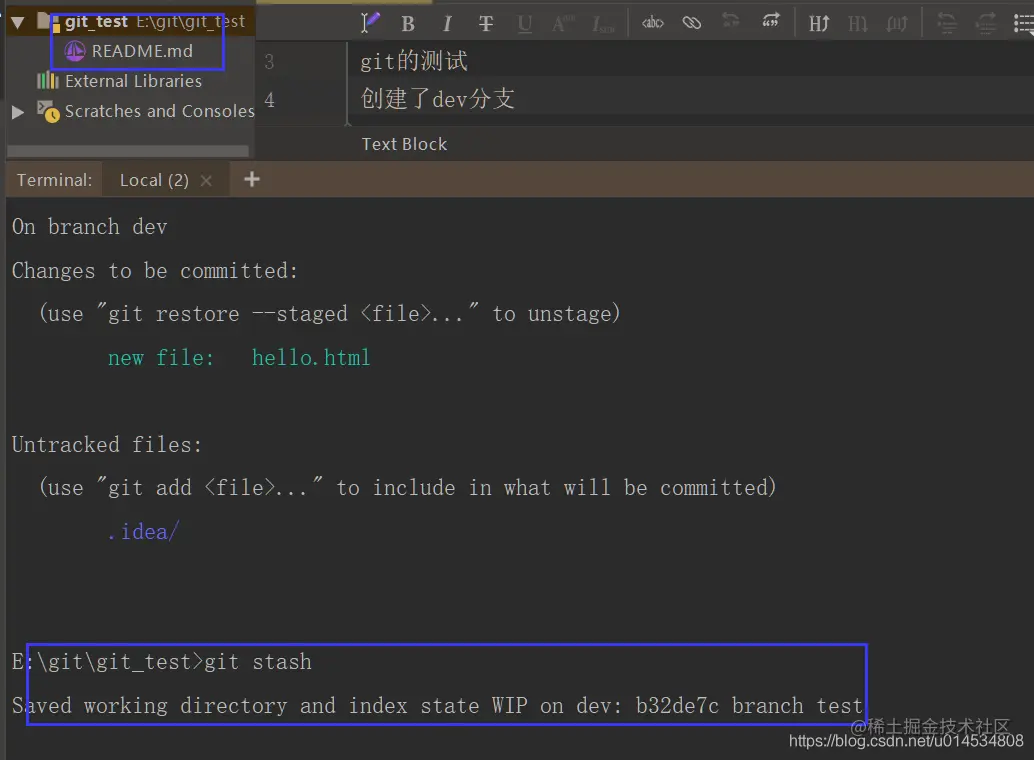
Task: Select Scratches and Consoles item
Action: point(160,111)
